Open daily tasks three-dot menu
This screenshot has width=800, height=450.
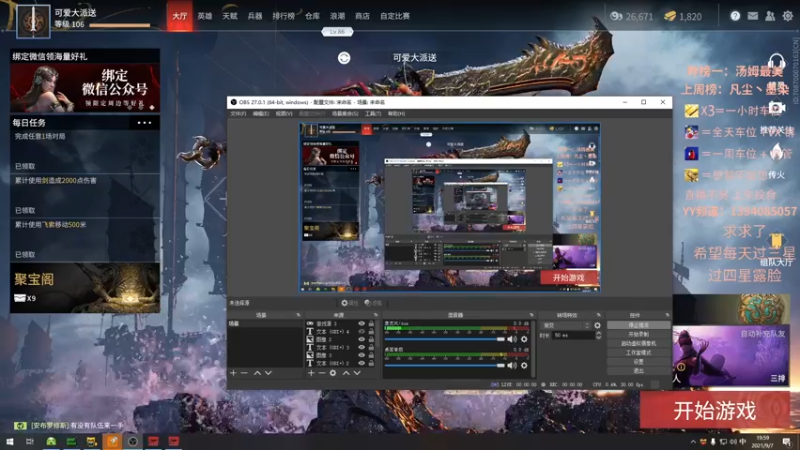click(x=144, y=122)
